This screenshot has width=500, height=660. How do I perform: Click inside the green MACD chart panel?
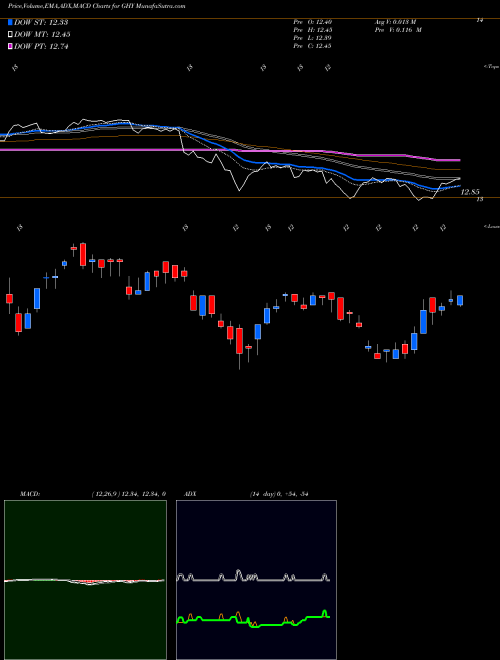85,580
